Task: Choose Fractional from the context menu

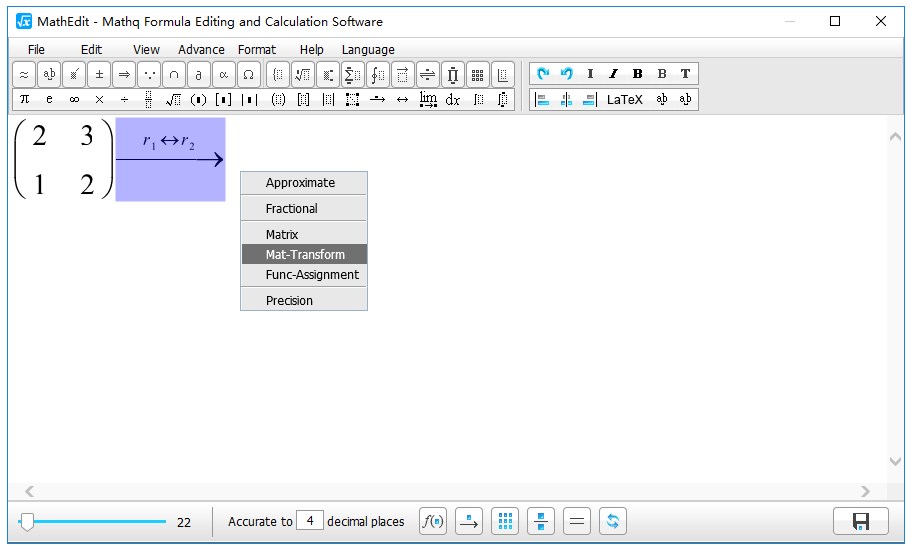Action: [x=304, y=208]
